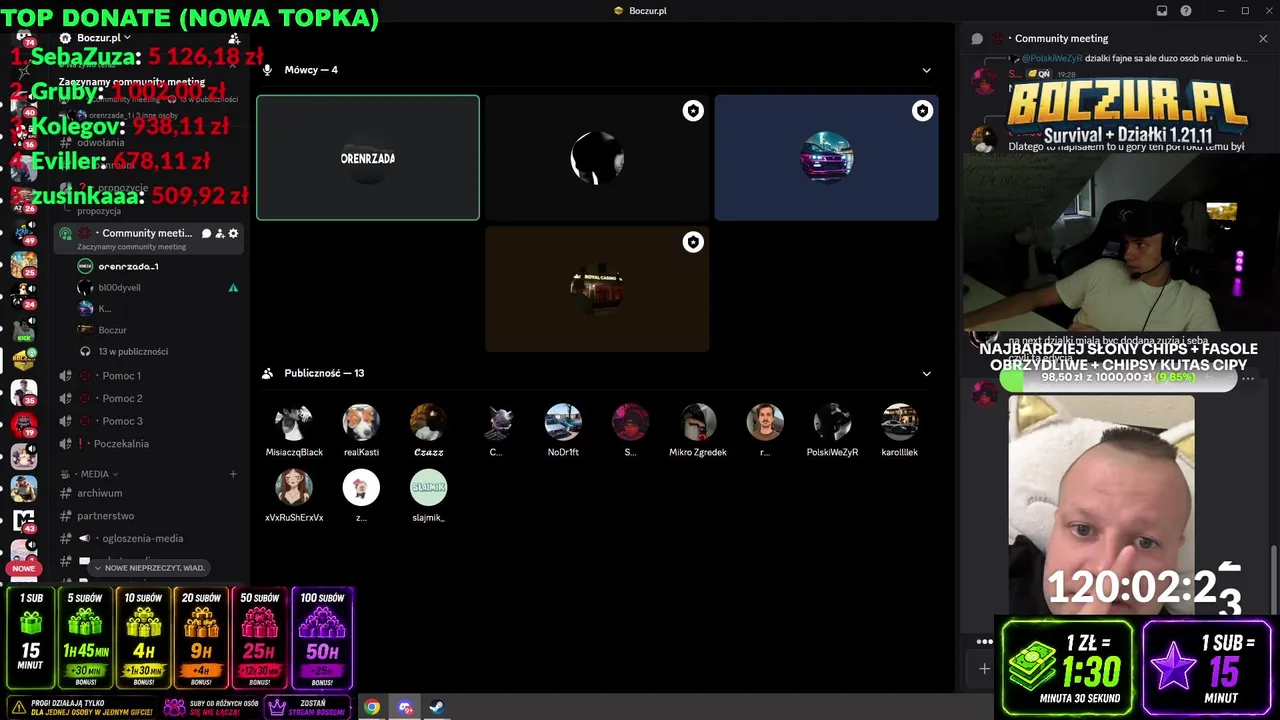Image resolution: width=1280 pixels, height=720 pixels.
Task: Add a channel with MEDIA category plus icon
Action: point(233,474)
